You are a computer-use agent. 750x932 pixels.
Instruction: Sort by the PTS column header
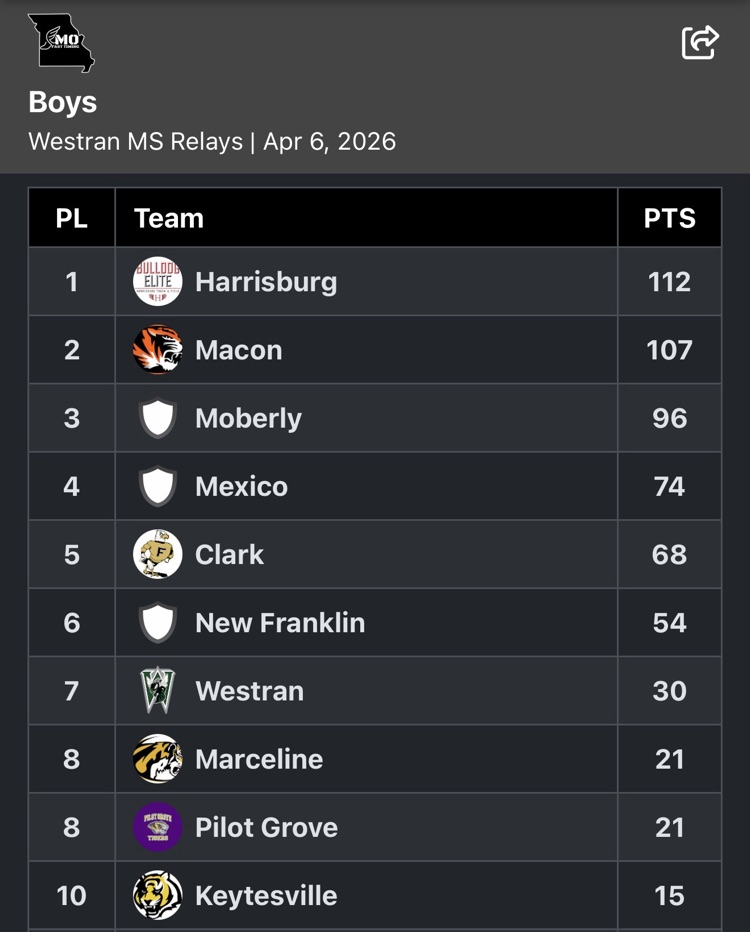click(669, 218)
